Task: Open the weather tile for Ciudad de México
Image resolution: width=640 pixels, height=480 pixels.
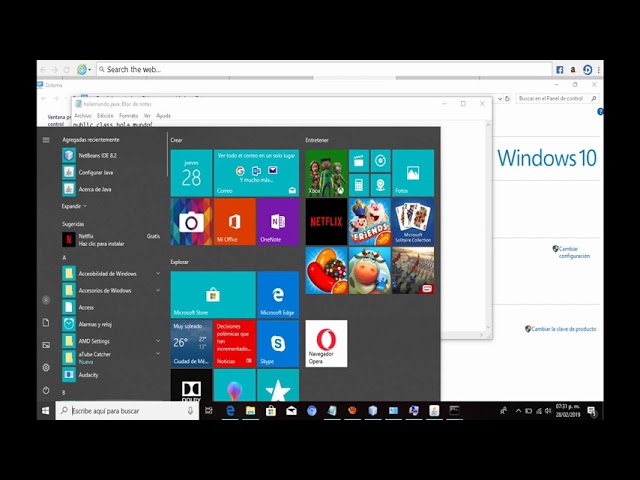Action: (191, 343)
